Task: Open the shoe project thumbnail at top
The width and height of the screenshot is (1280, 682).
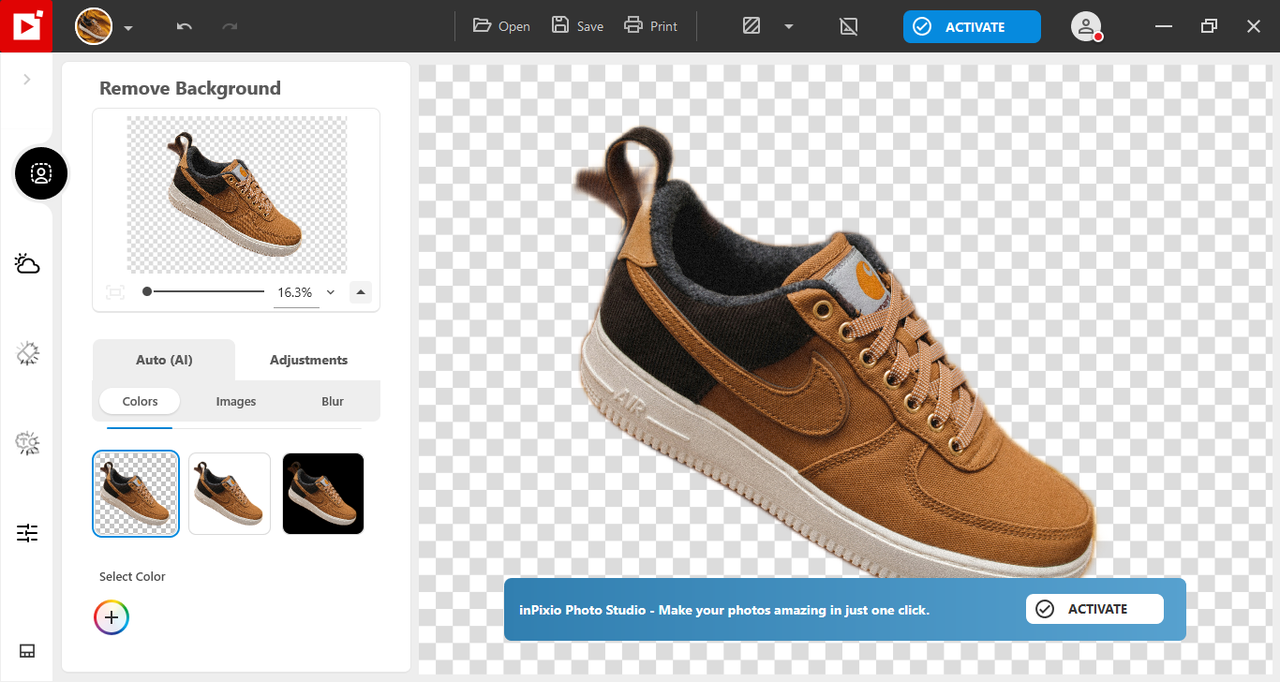Action: pos(94,26)
